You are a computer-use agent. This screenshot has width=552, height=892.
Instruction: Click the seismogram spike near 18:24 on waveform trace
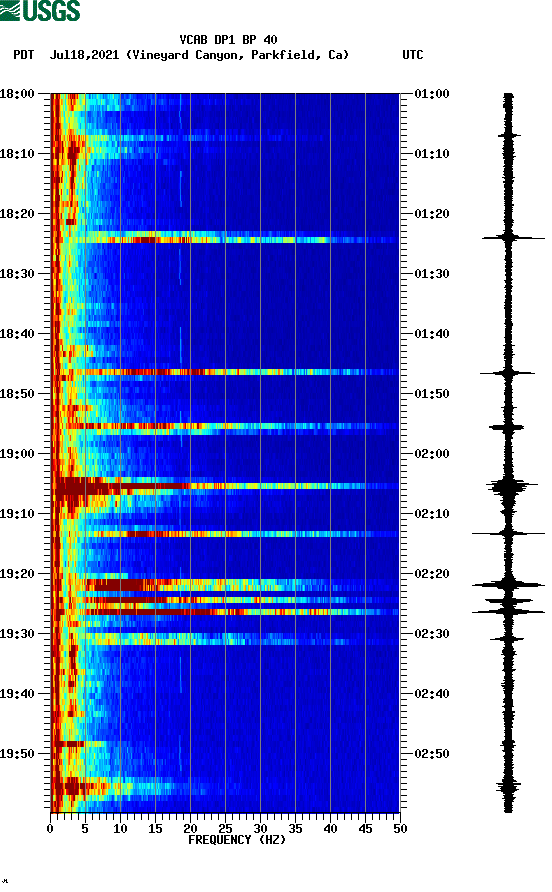point(513,237)
